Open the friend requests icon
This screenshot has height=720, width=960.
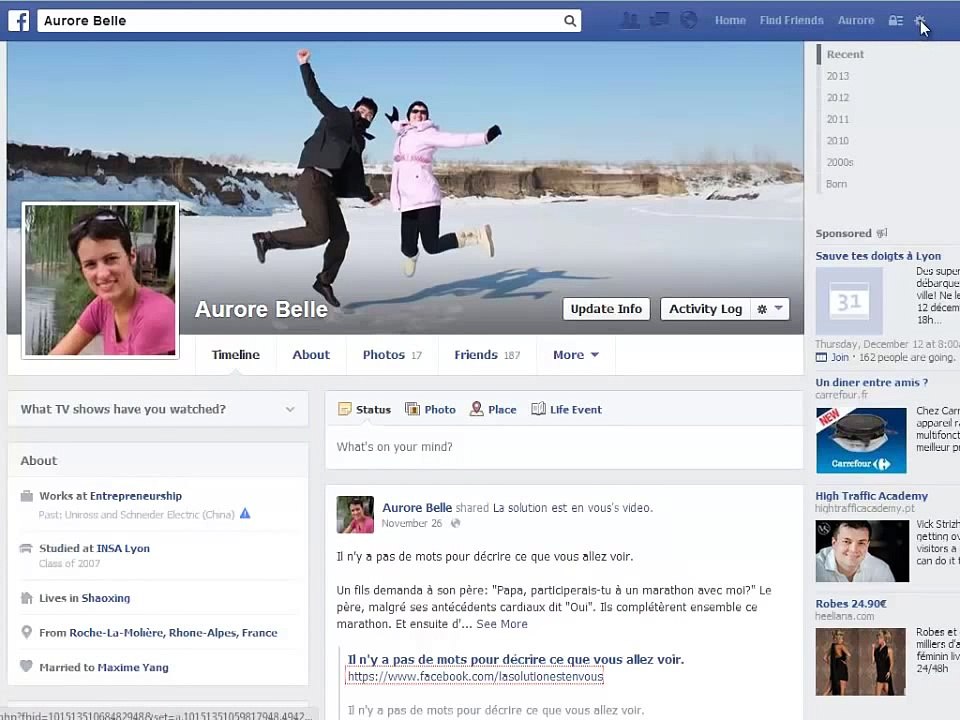point(629,20)
